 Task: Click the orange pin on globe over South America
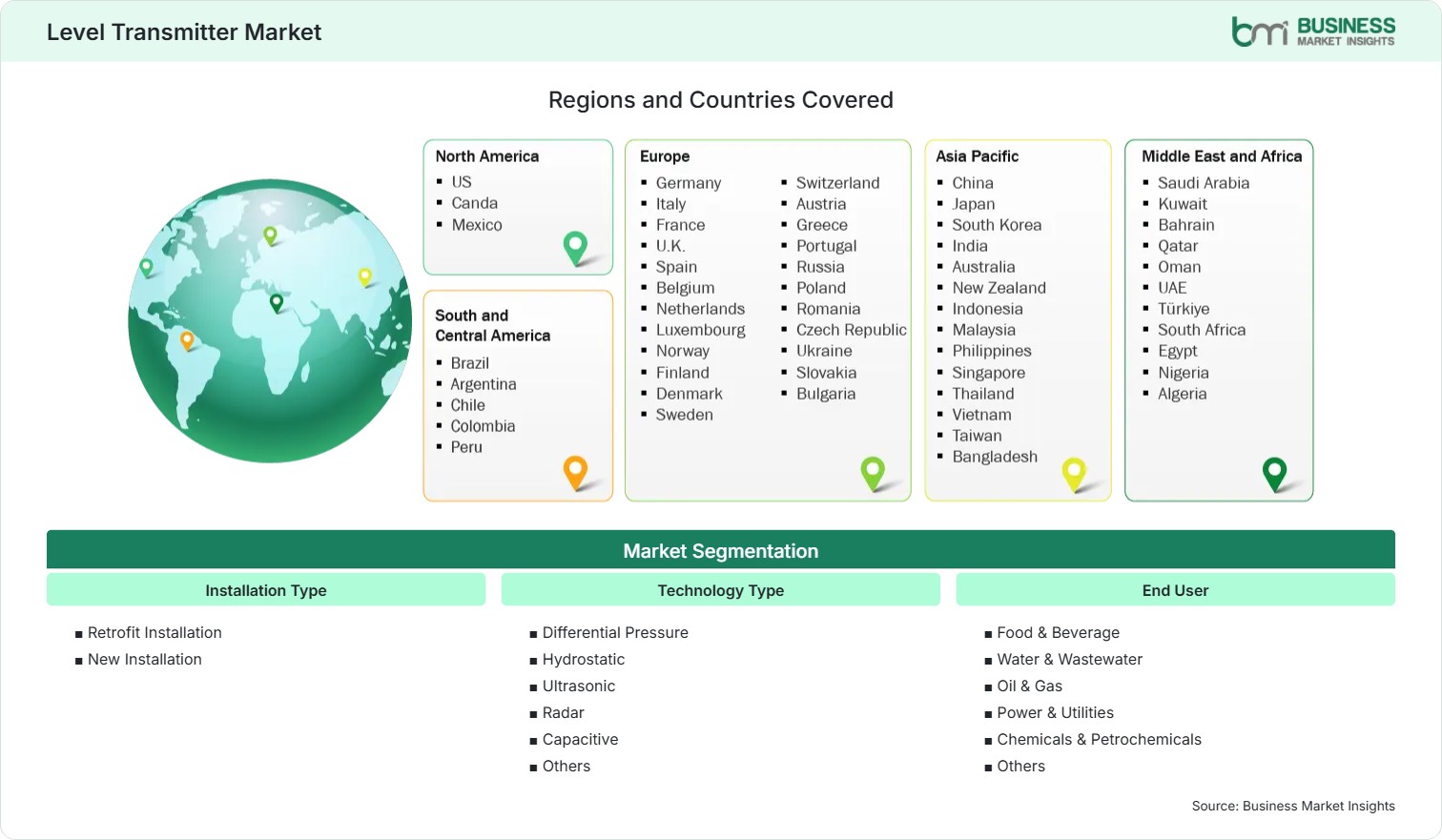[187, 339]
